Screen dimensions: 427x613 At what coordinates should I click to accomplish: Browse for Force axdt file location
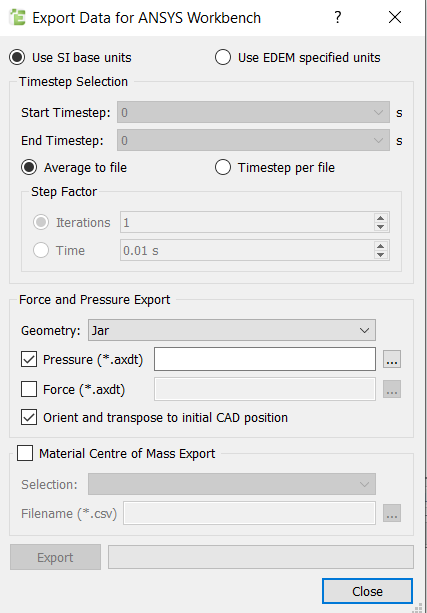[392, 389]
